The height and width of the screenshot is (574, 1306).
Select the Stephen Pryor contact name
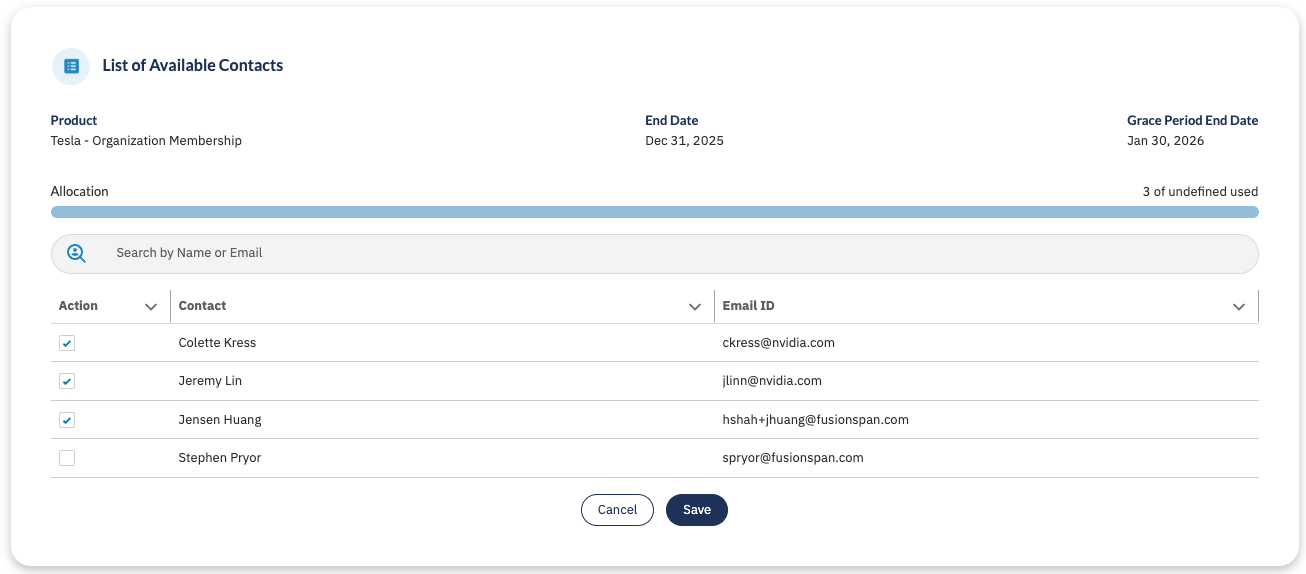220,458
